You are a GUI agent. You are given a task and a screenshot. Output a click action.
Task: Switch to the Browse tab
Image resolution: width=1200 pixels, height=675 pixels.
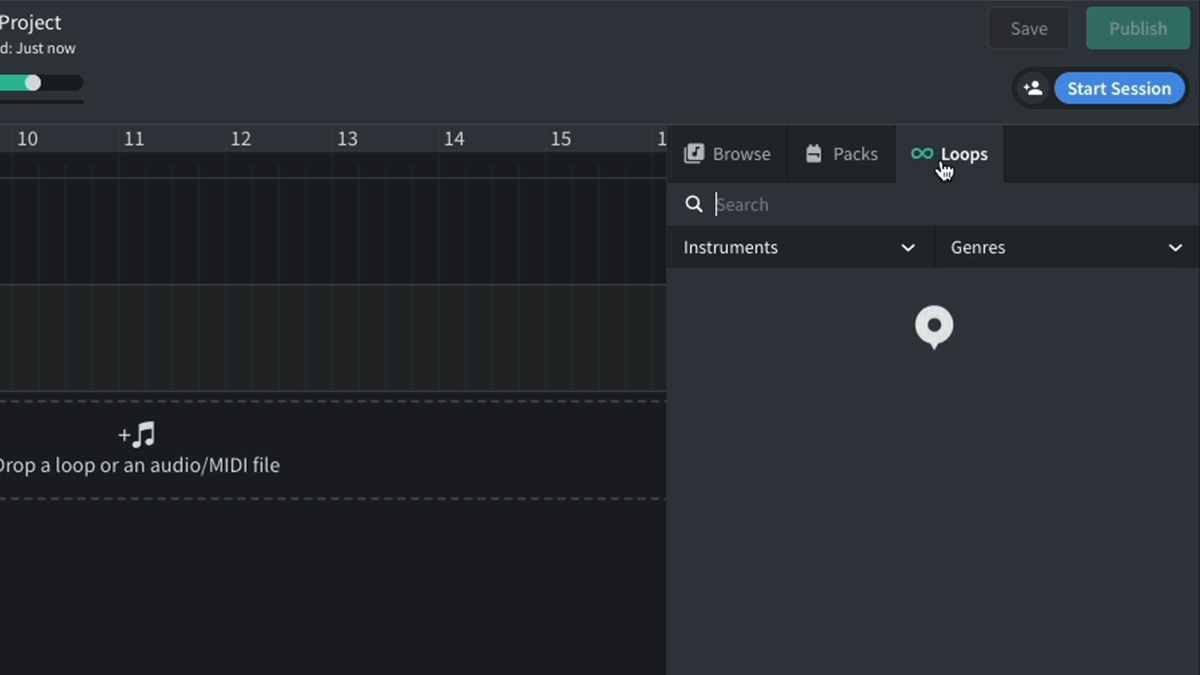pos(728,153)
